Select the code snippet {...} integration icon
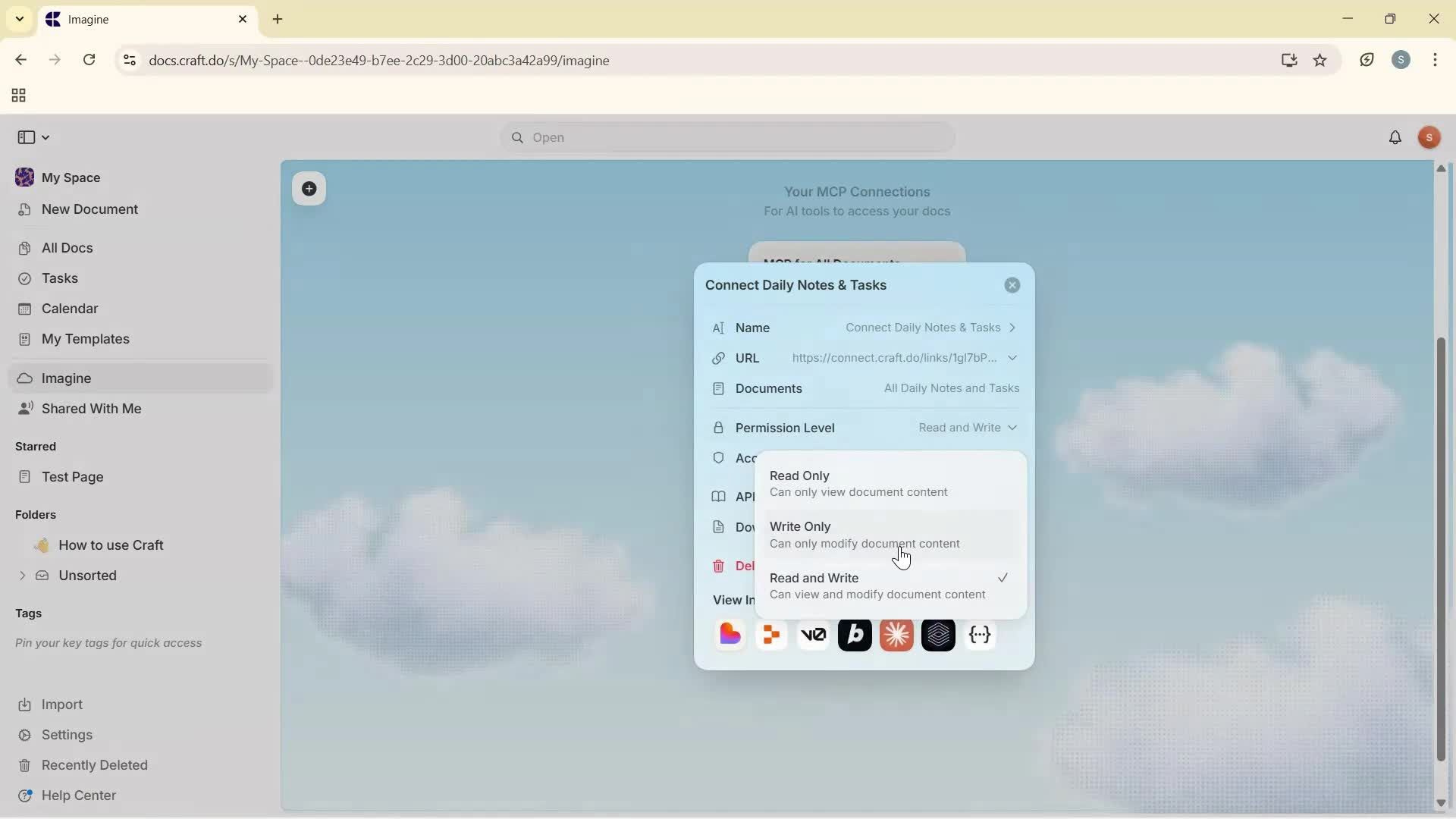The width and height of the screenshot is (1456, 819). [980, 635]
